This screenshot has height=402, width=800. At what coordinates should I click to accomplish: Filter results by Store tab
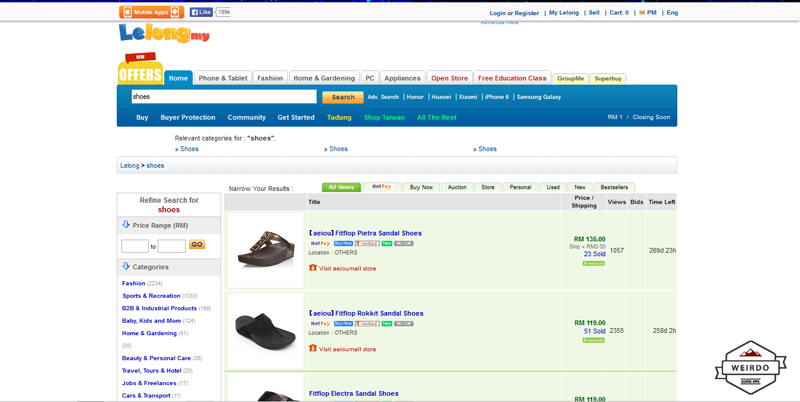tap(488, 187)
